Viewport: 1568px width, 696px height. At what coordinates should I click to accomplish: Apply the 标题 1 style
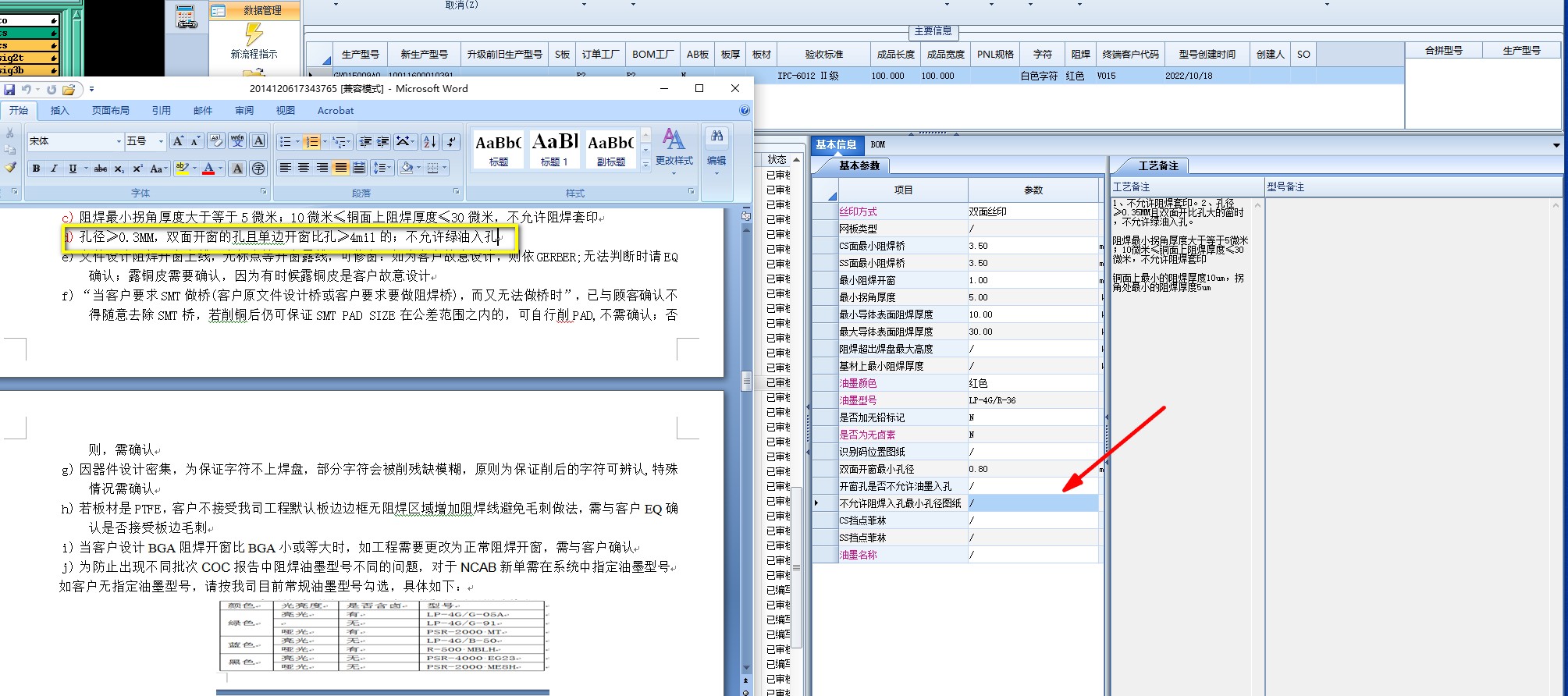point(555,149)
